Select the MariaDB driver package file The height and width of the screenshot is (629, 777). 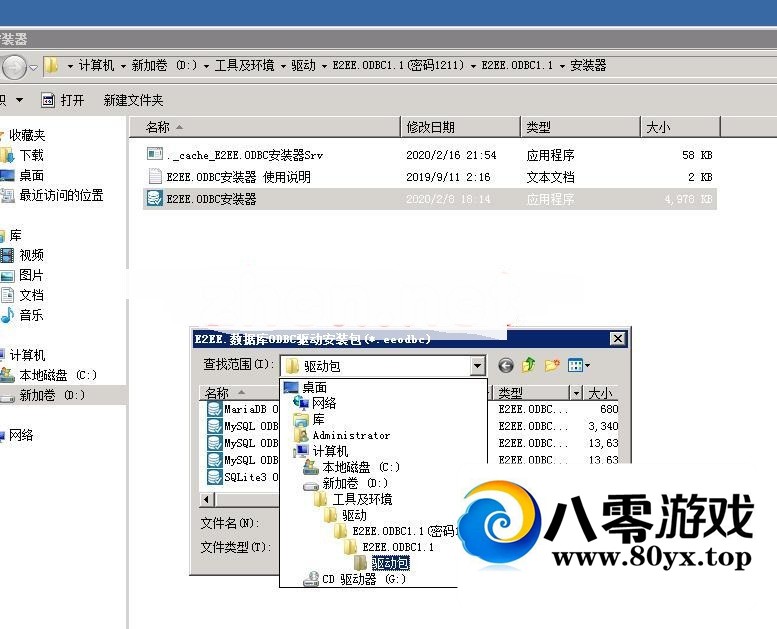pos(243,409)
